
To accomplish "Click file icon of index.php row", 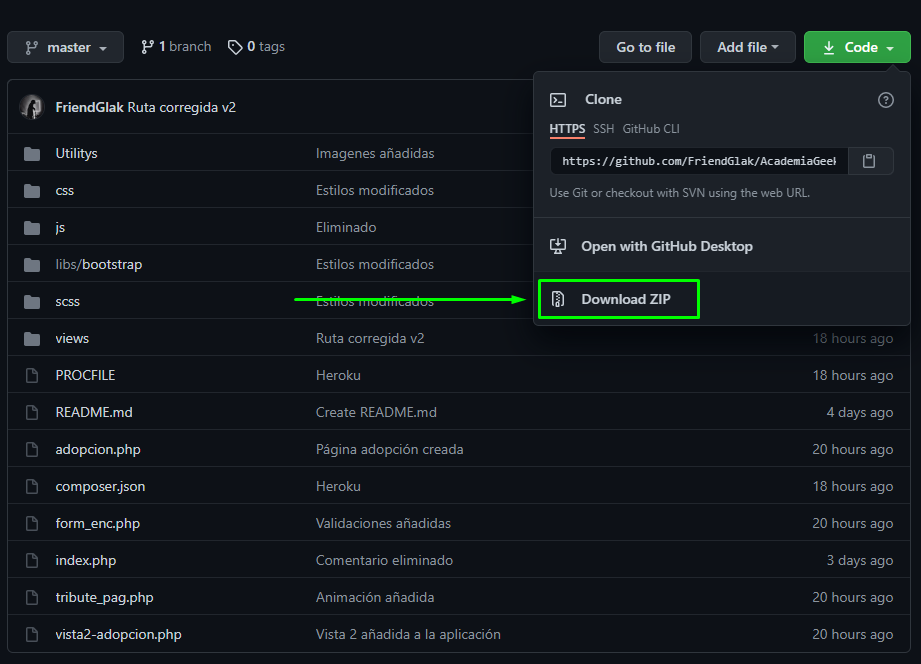I will (32, 561).
